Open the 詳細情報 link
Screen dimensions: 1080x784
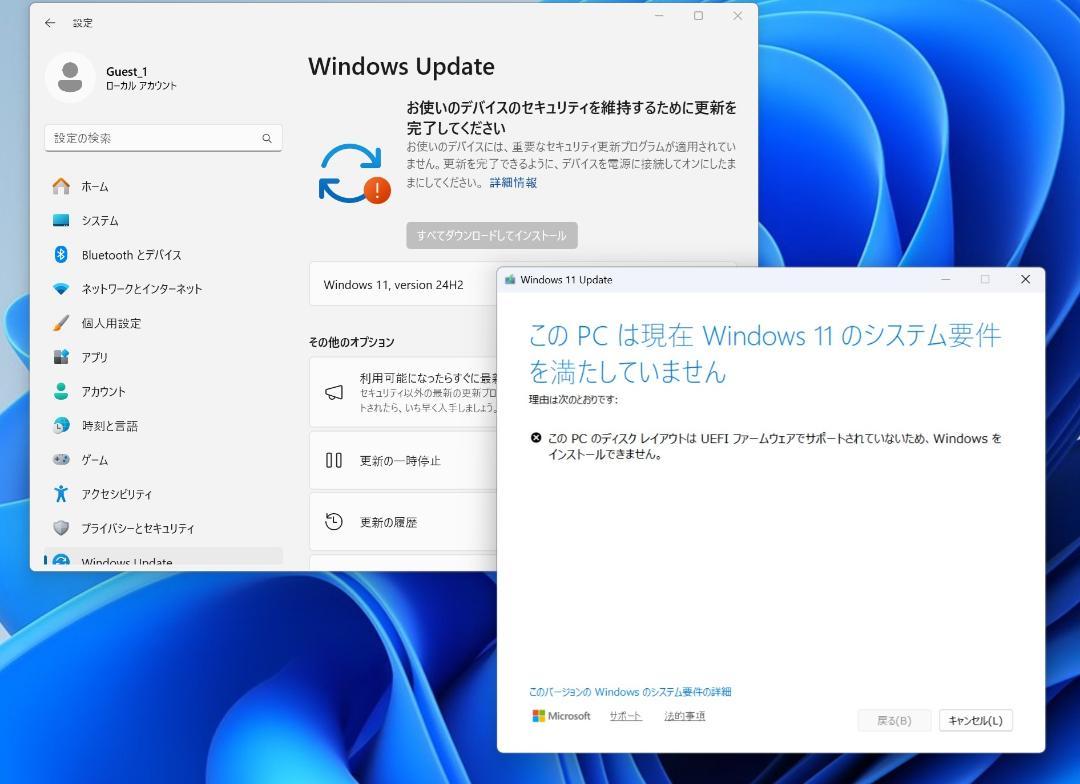(x=513, y=183)
